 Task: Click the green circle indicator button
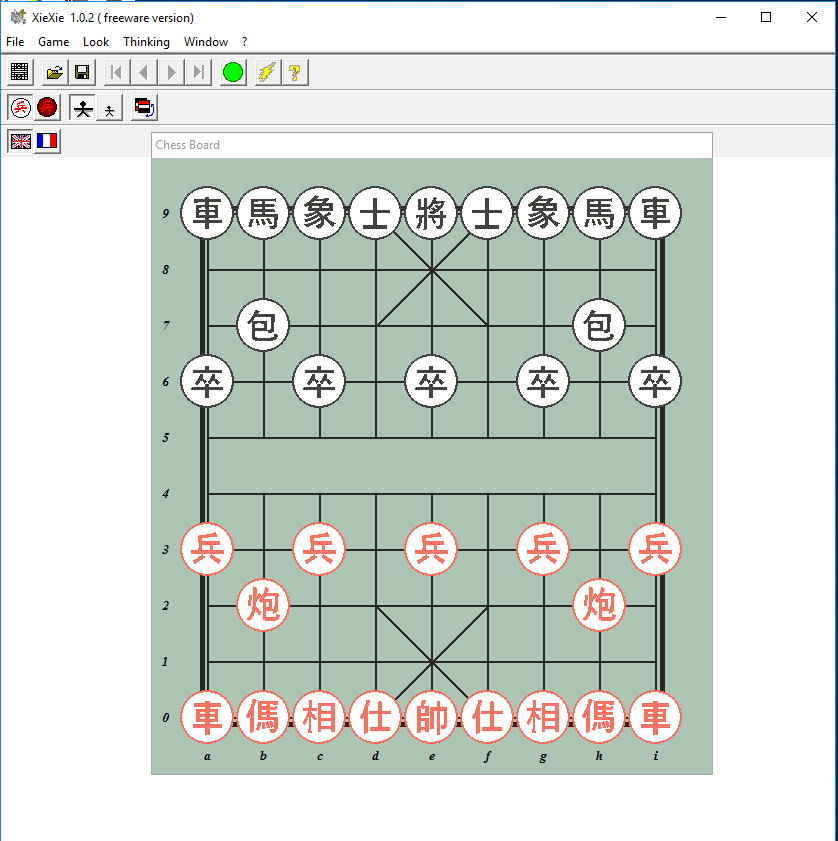coord(233,72)
